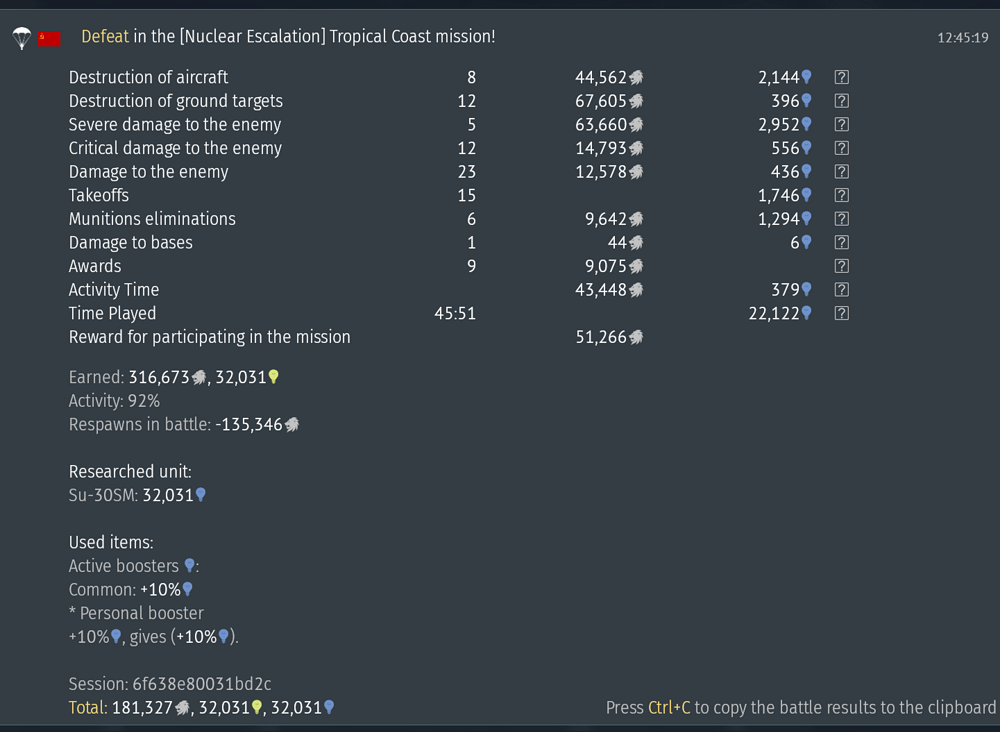Image resolution: width=1000 pixels, height=732 pixels.
Task: Select the Su-30SM researched unit entry
Action: pos(137,495)
